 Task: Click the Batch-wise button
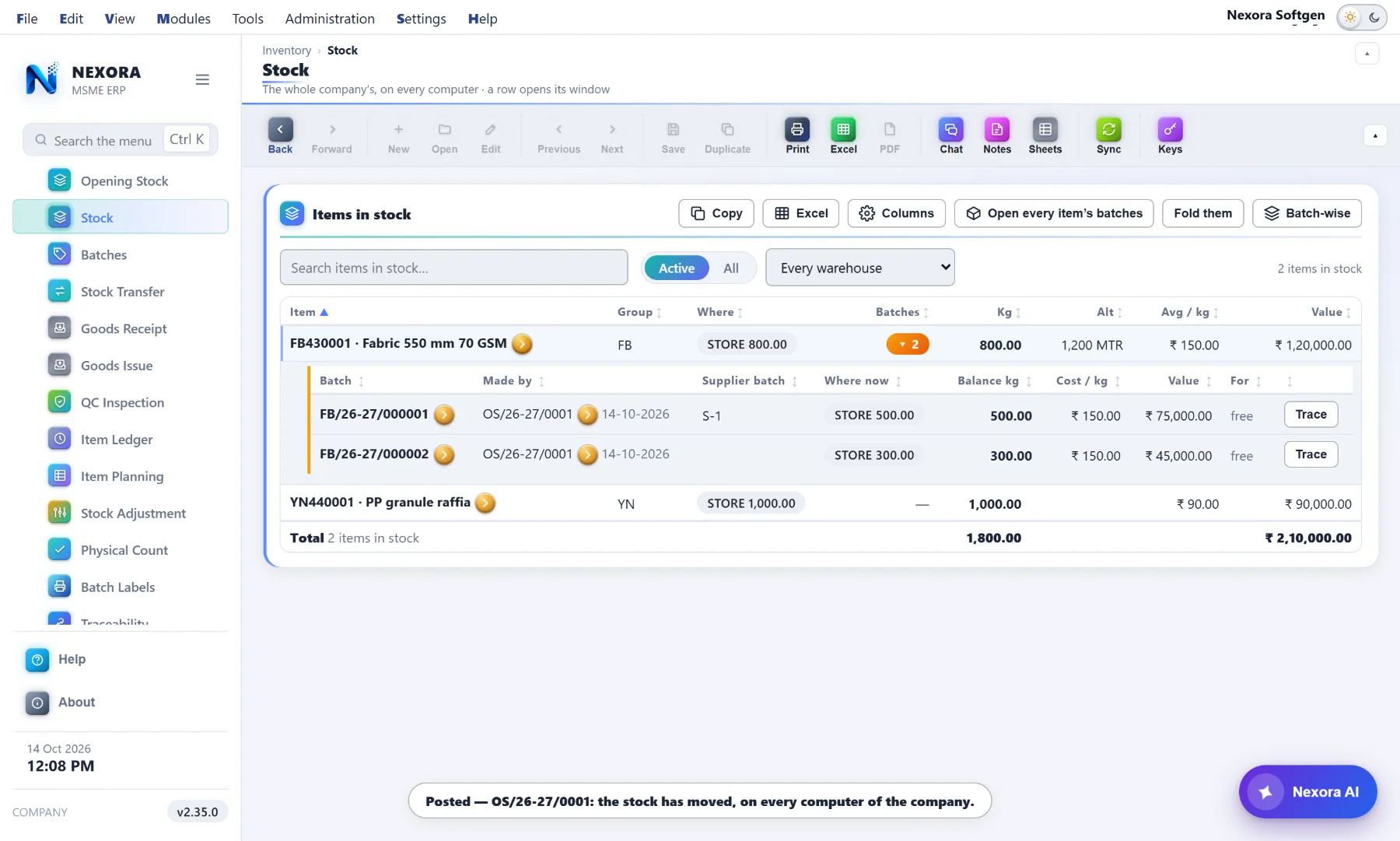pos(1307,213)
